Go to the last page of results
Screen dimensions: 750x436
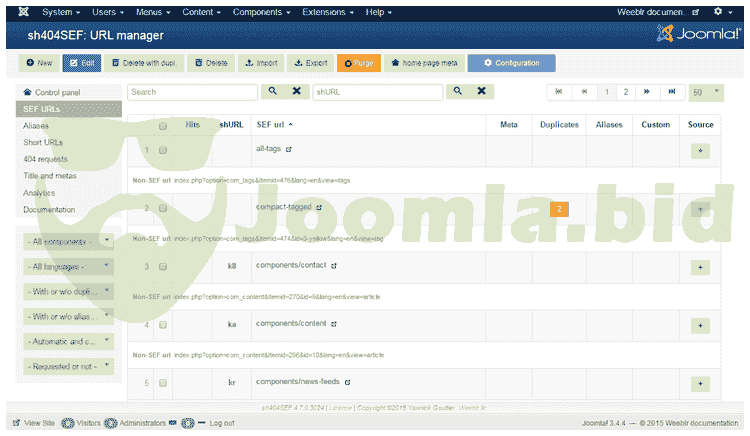coord(671,91)
